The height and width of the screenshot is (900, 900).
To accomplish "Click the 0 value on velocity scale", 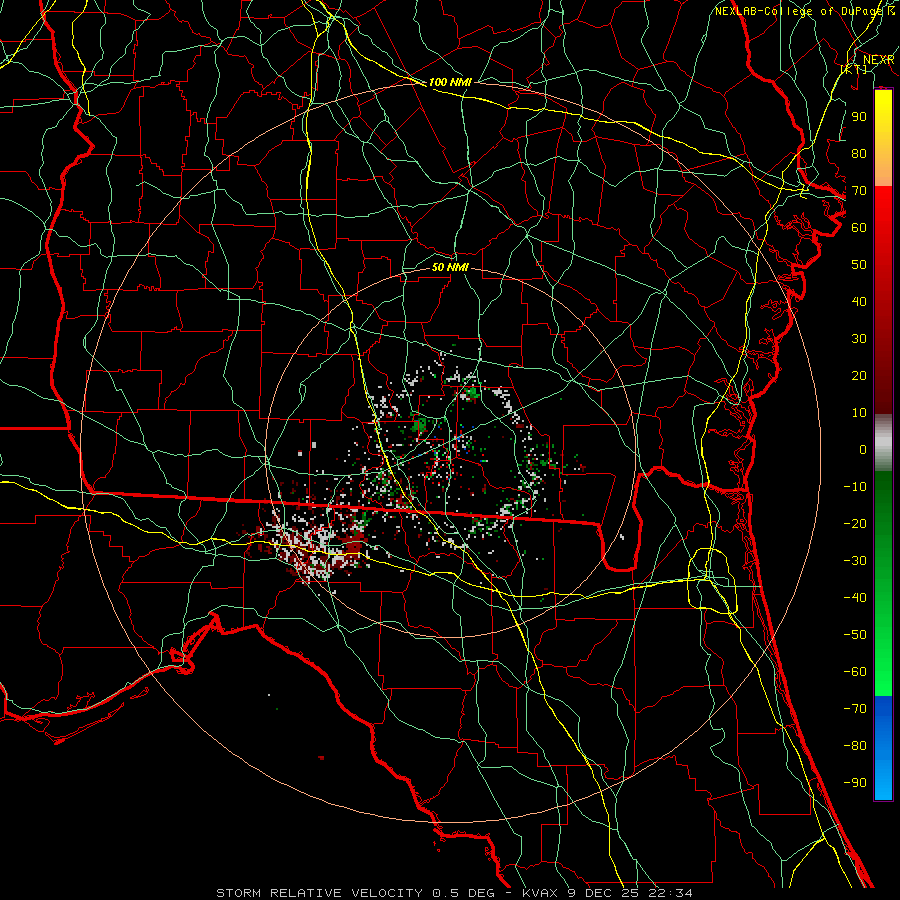I will click(x=863, y=449).
